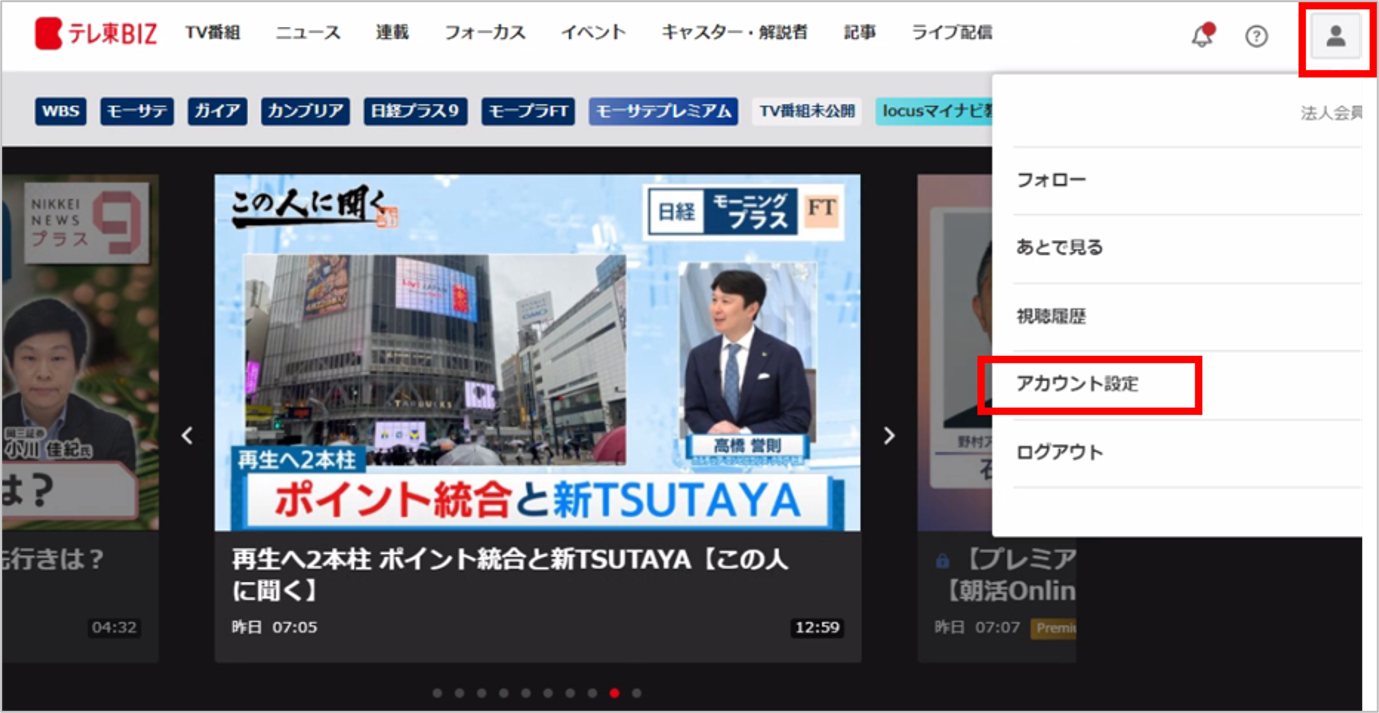
Task: Open the user account profile icon
Action: [1335, 38]
